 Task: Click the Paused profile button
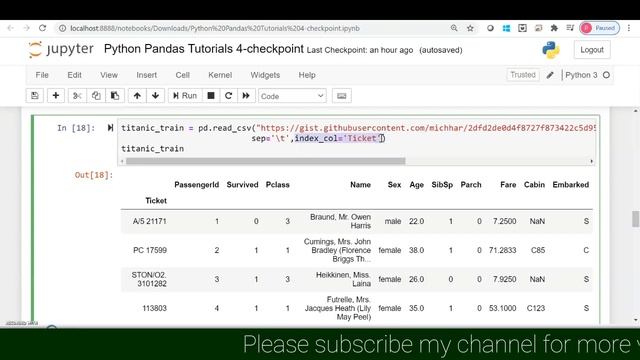[600, 28]
